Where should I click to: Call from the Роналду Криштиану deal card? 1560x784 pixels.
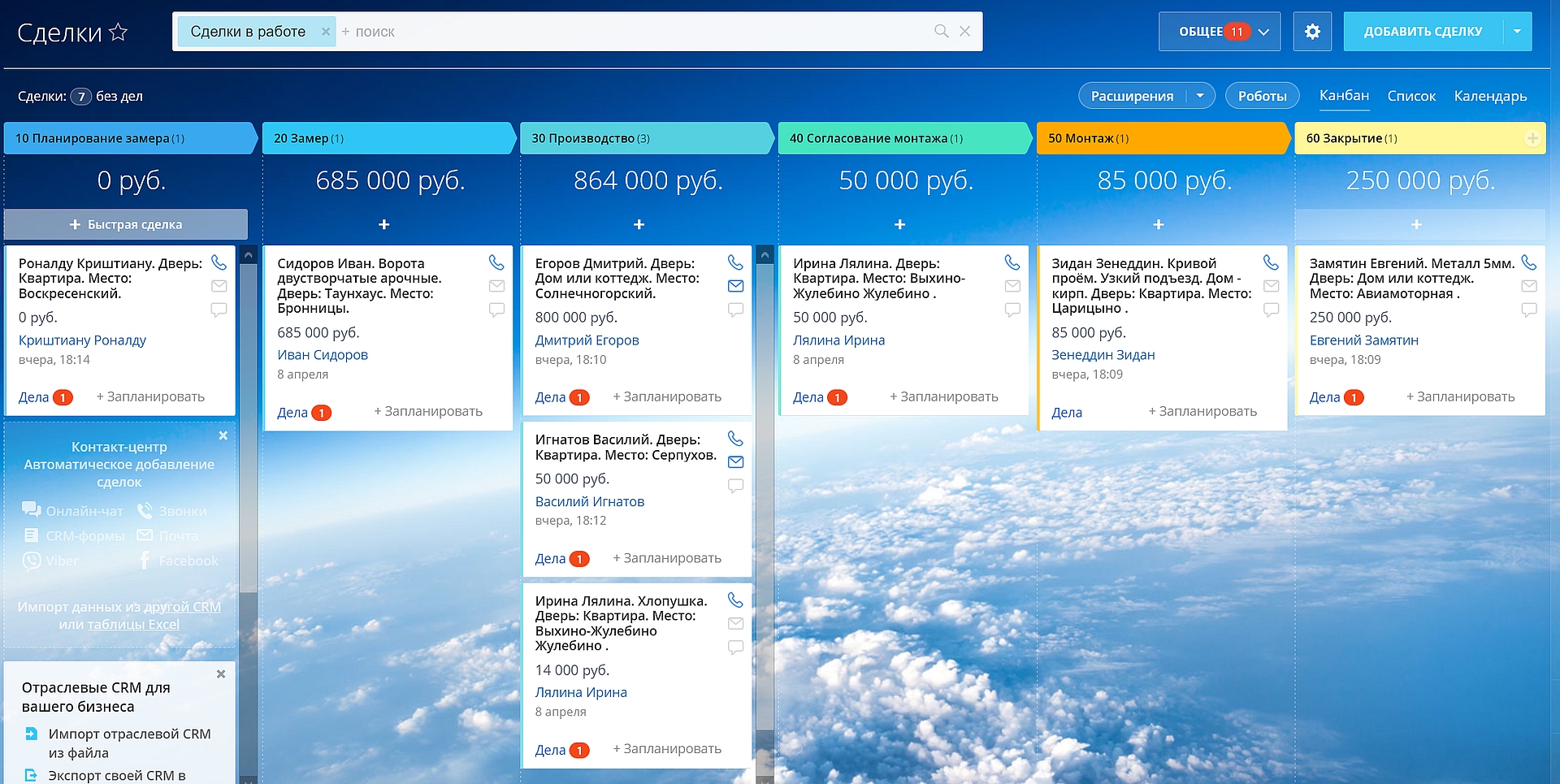point(219,262)
